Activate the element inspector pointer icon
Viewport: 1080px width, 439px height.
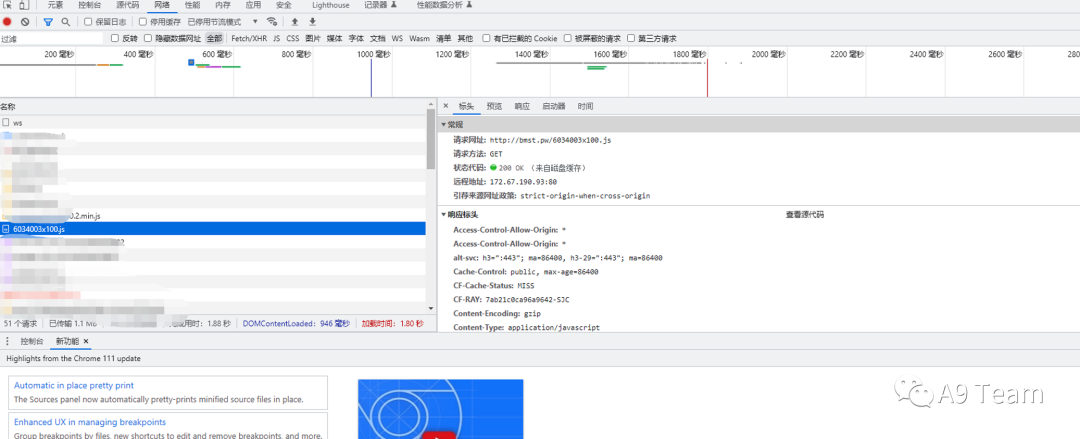8,5
